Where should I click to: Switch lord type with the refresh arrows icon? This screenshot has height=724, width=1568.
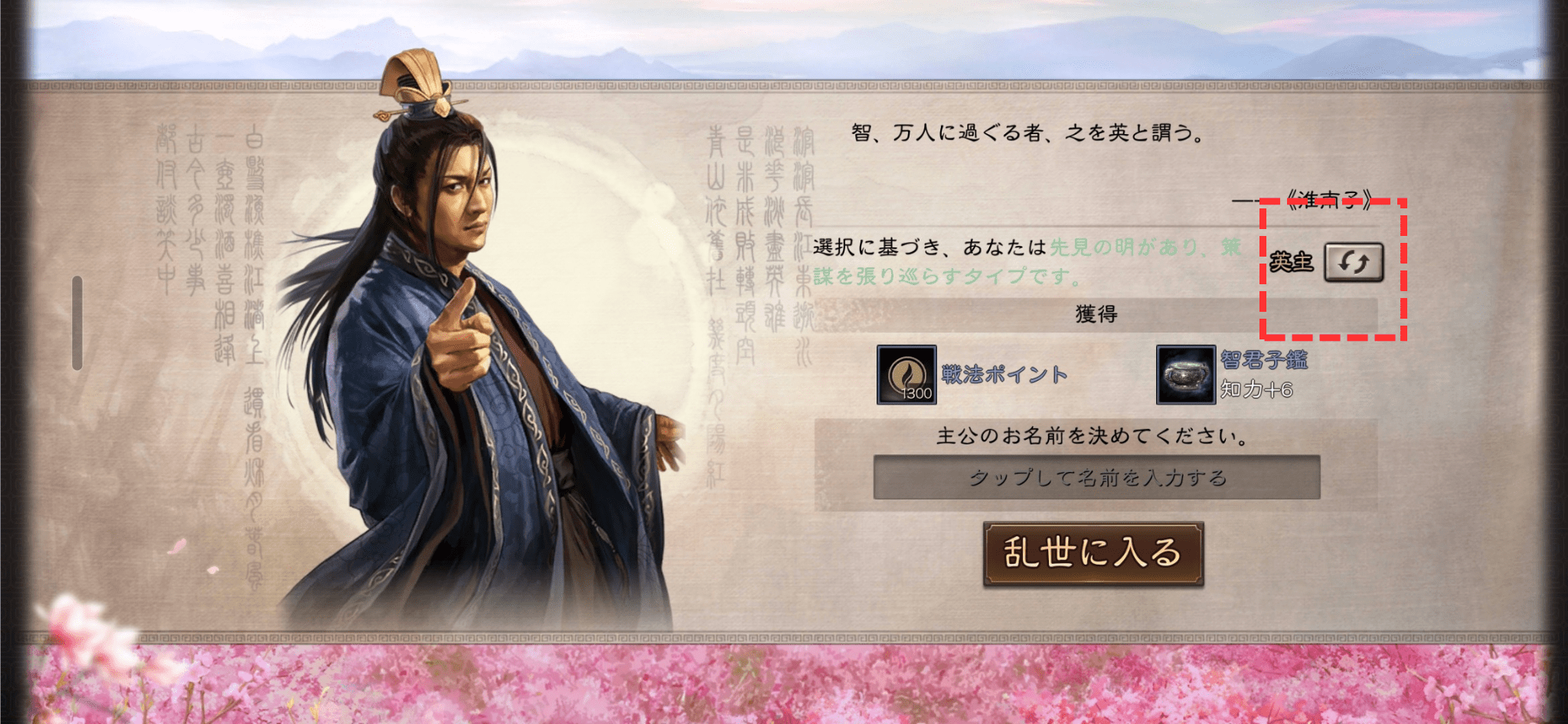click(x=1354, y=263)
